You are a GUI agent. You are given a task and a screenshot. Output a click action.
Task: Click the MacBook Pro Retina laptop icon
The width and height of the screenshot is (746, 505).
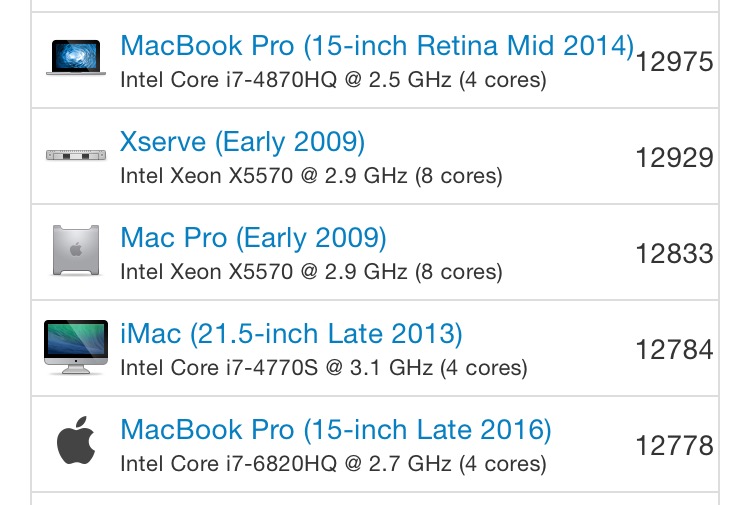[76, 58]
